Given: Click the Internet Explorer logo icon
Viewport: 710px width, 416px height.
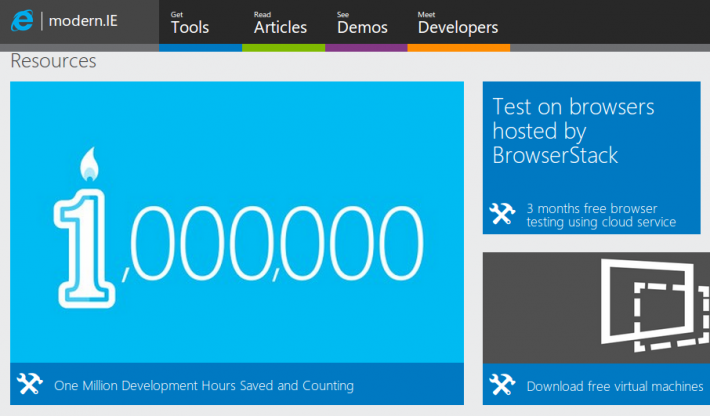Looking at the screenshot, I should [x=22, y=20].
